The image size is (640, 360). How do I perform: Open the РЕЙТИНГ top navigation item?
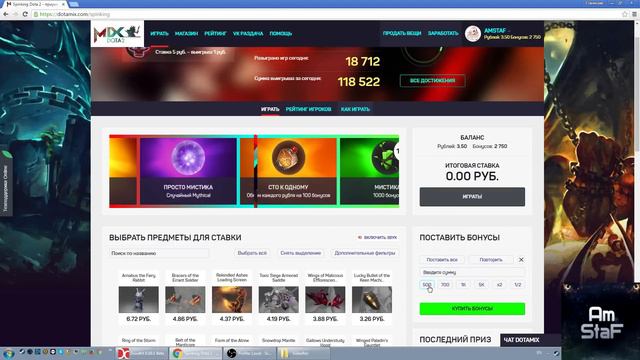(x=215, y=33)
